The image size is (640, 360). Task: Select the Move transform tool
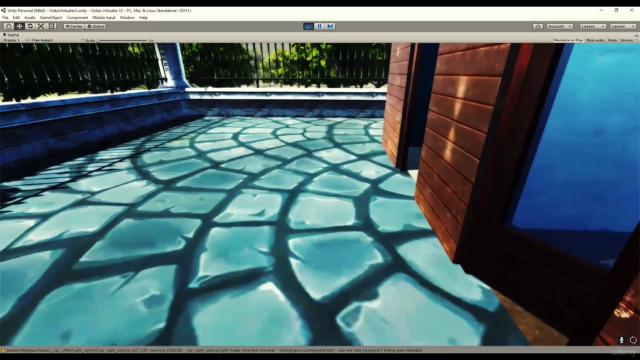19,26
